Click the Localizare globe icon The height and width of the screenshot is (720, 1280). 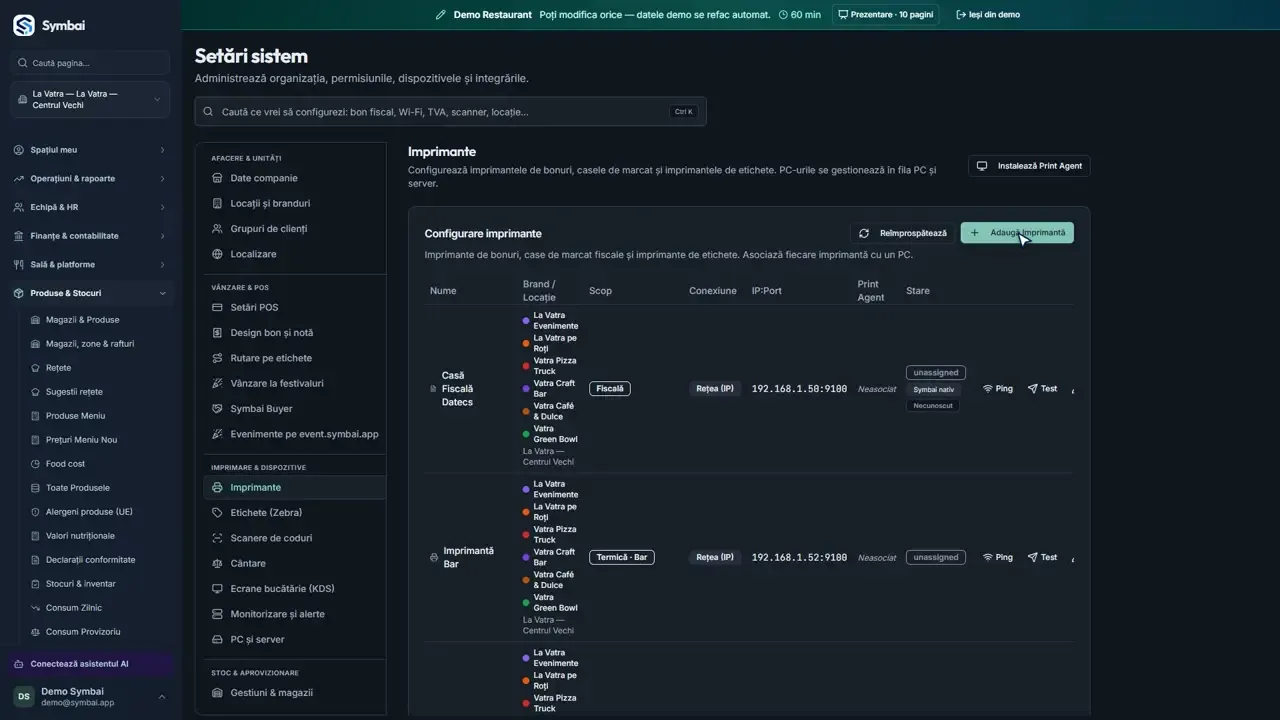217,254
